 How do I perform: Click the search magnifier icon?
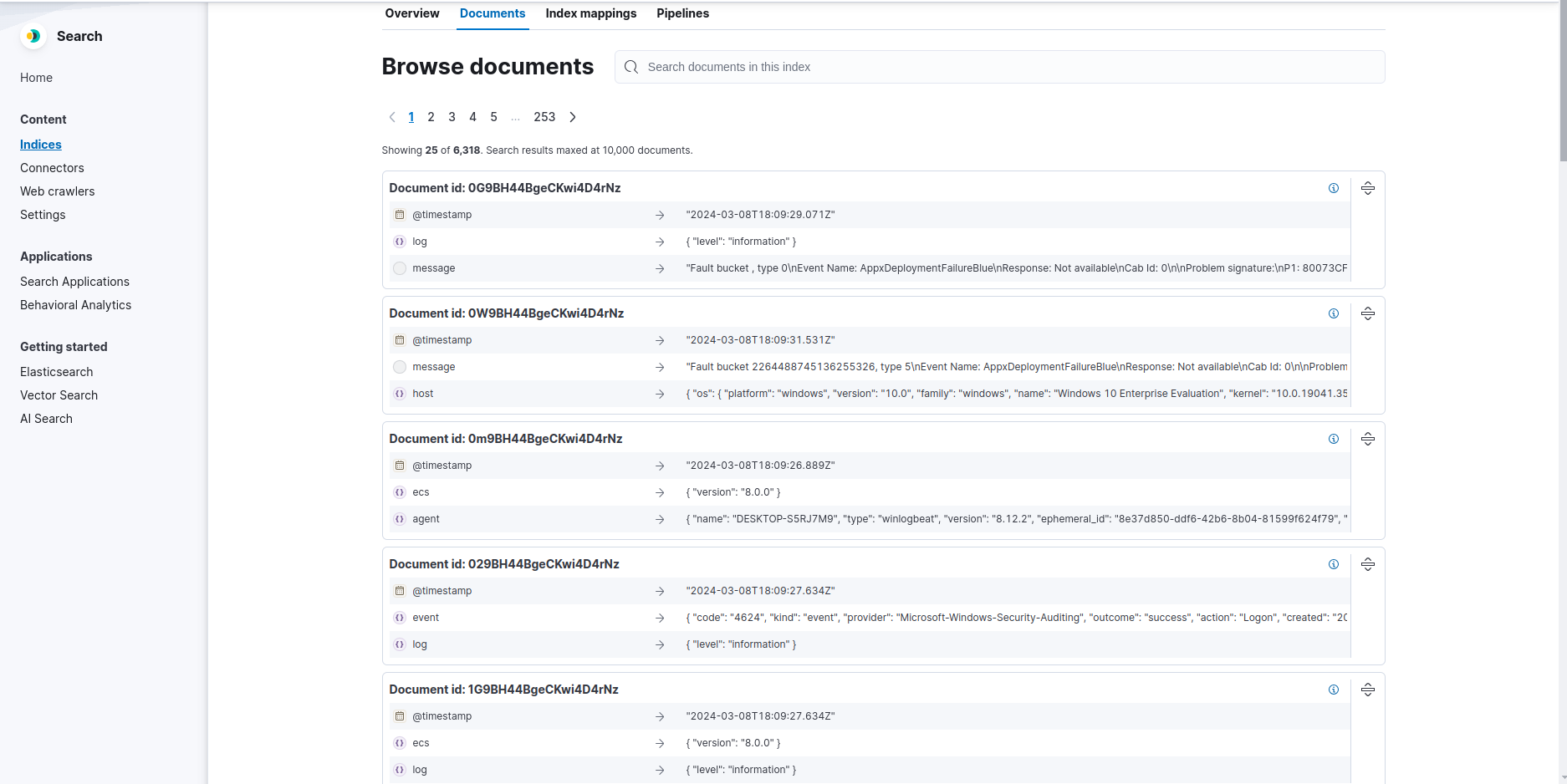[x=631, y=67]
